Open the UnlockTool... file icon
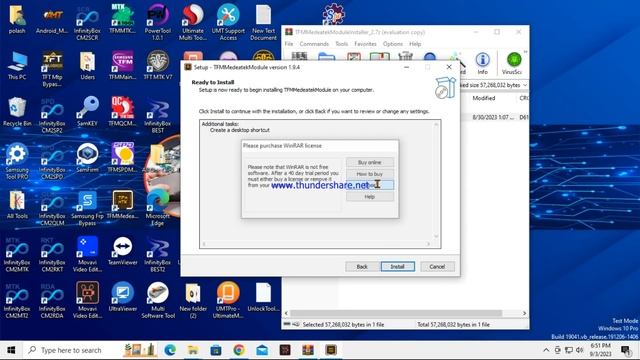The height and width of the screenshot is (360, 640). click(263, 298)
